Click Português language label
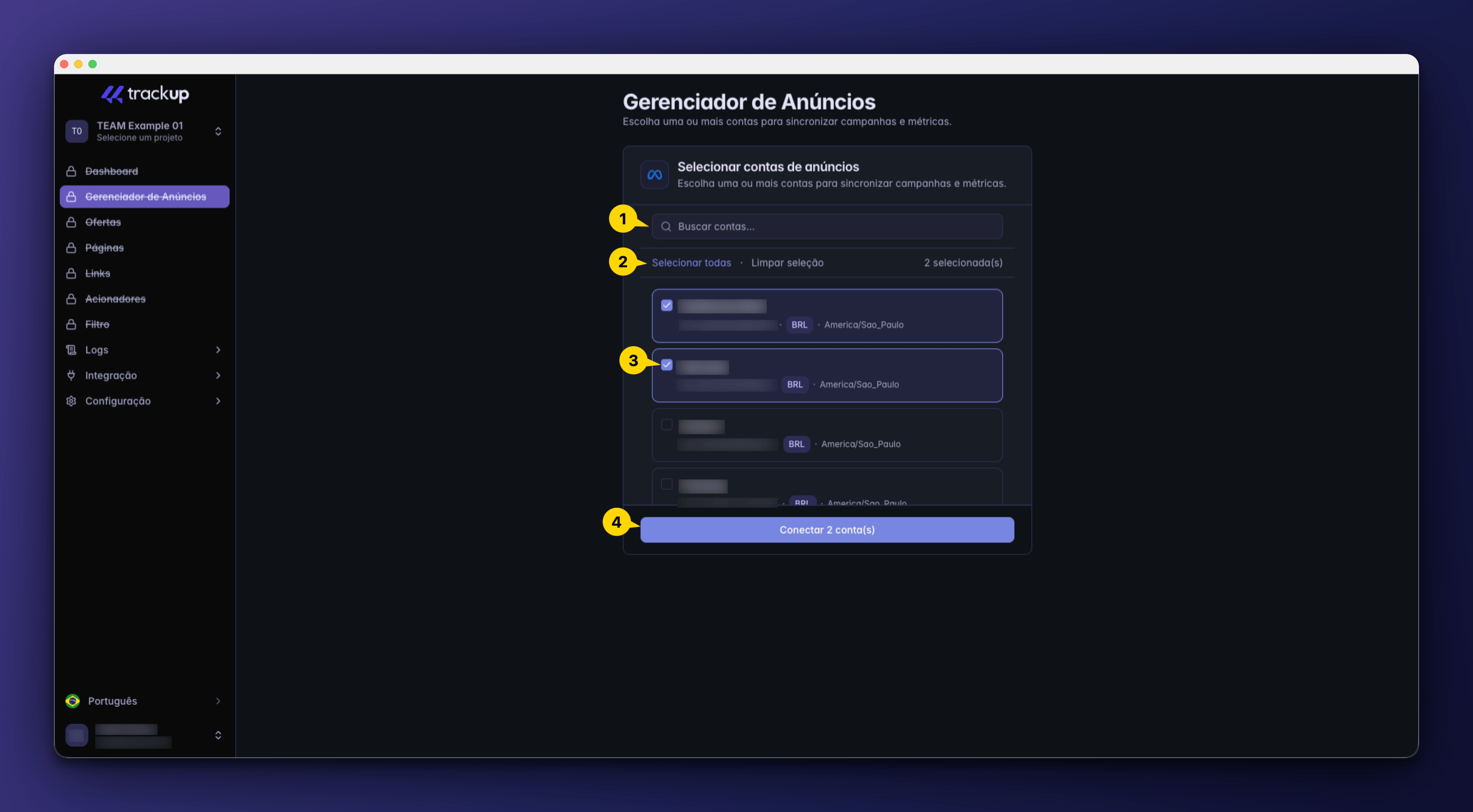1473x812 pixels. pyautogui.click(x=113, y=700)
